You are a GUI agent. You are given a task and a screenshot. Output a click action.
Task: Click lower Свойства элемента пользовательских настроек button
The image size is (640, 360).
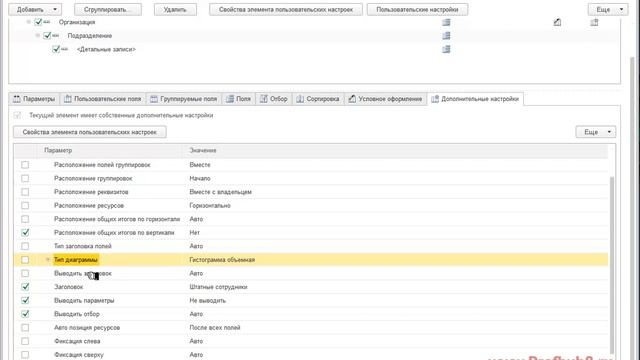tap(90, 132)
